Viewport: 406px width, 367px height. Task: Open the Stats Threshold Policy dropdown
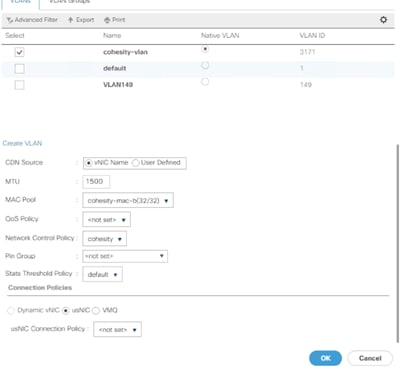[102, 275]
